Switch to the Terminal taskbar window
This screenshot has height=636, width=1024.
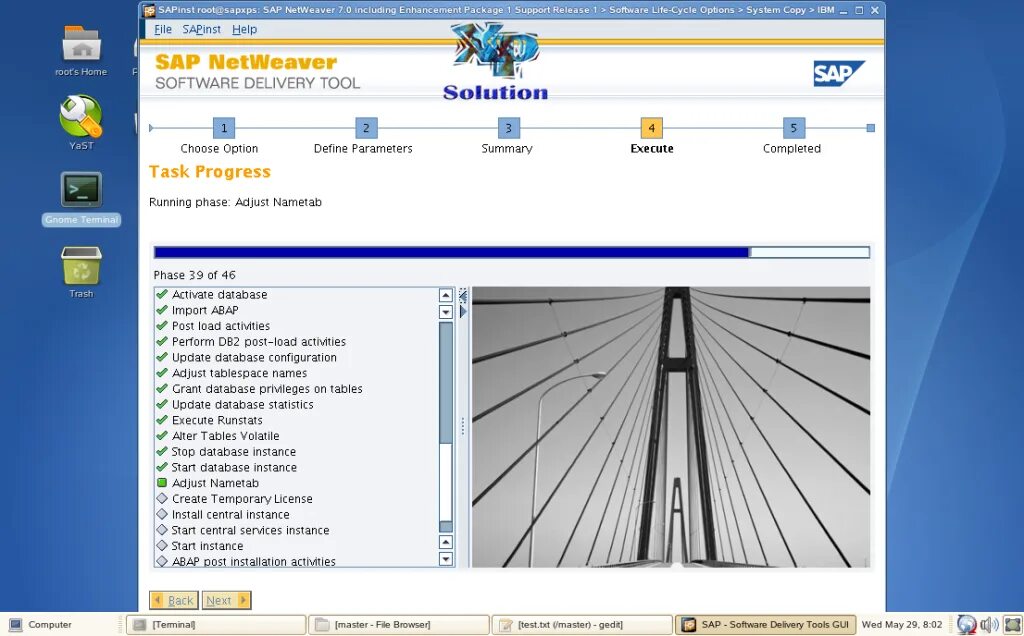coord(216,625)
